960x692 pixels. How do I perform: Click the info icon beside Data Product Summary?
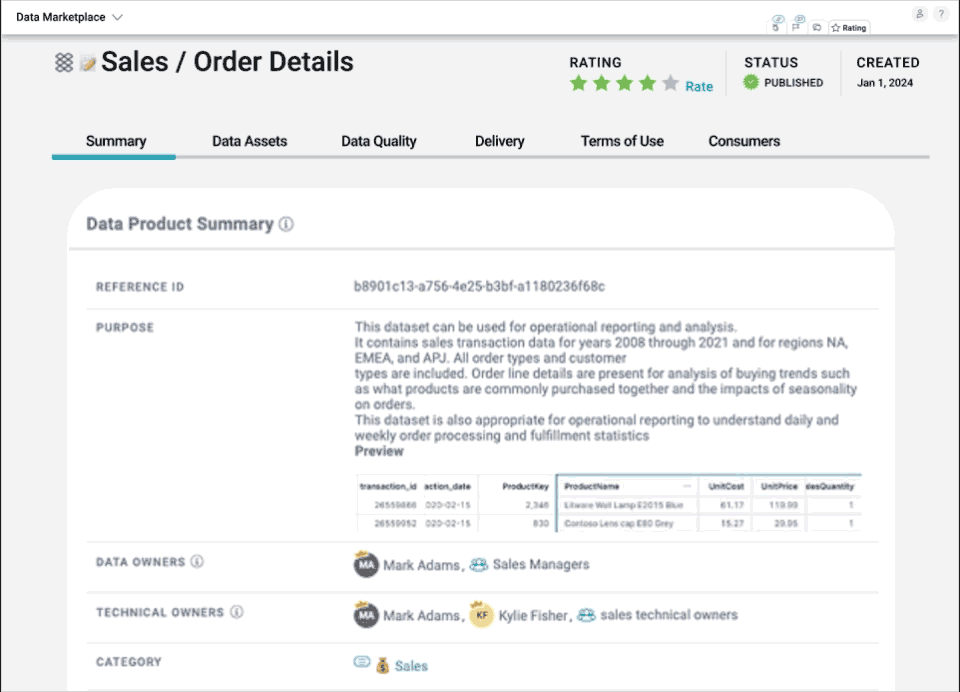click(x=286, y=225)
